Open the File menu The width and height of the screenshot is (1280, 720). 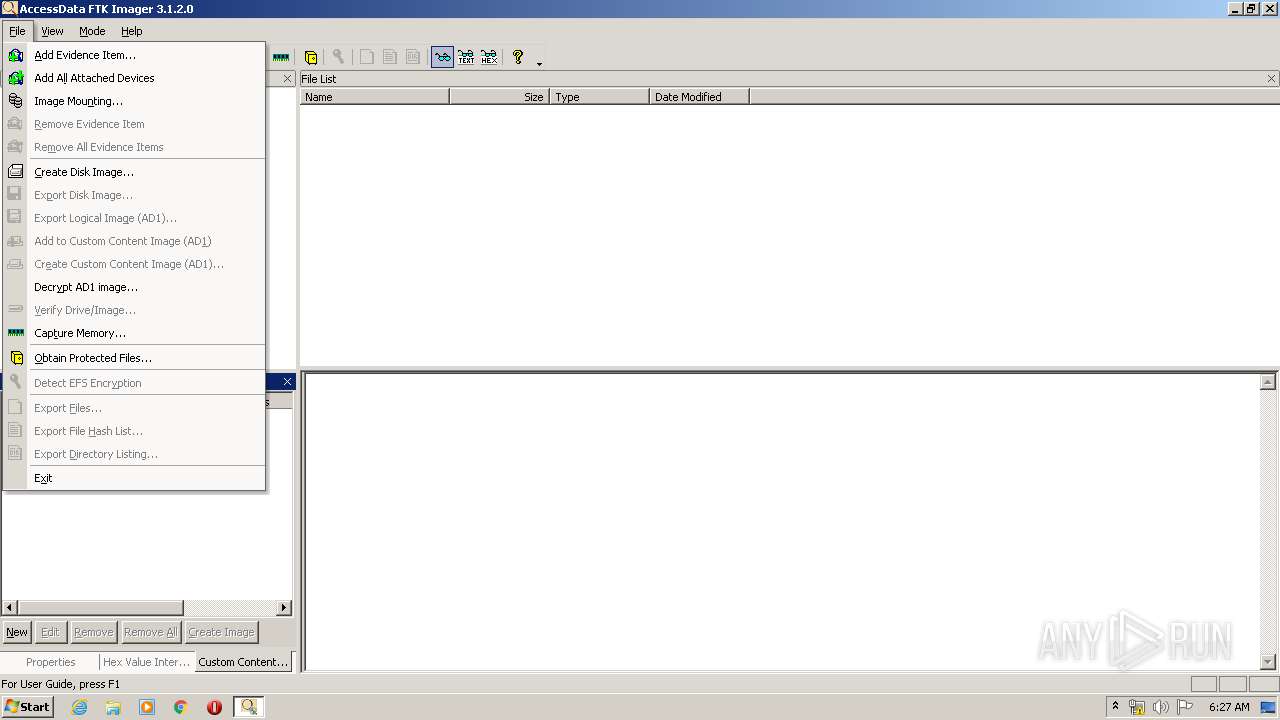pos(17,31)
